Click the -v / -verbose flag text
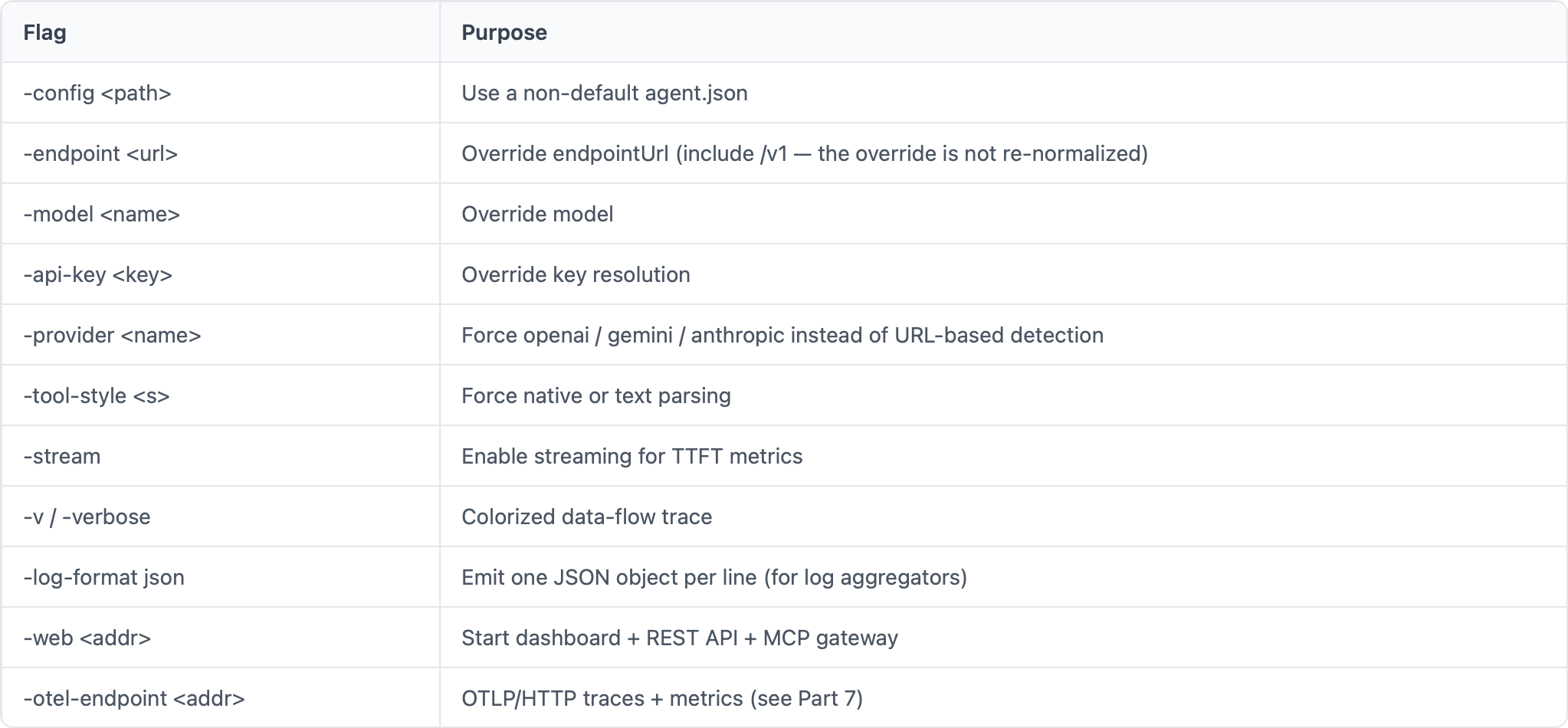This screenshot has width=1568, height=728. (x=87, y=516)
